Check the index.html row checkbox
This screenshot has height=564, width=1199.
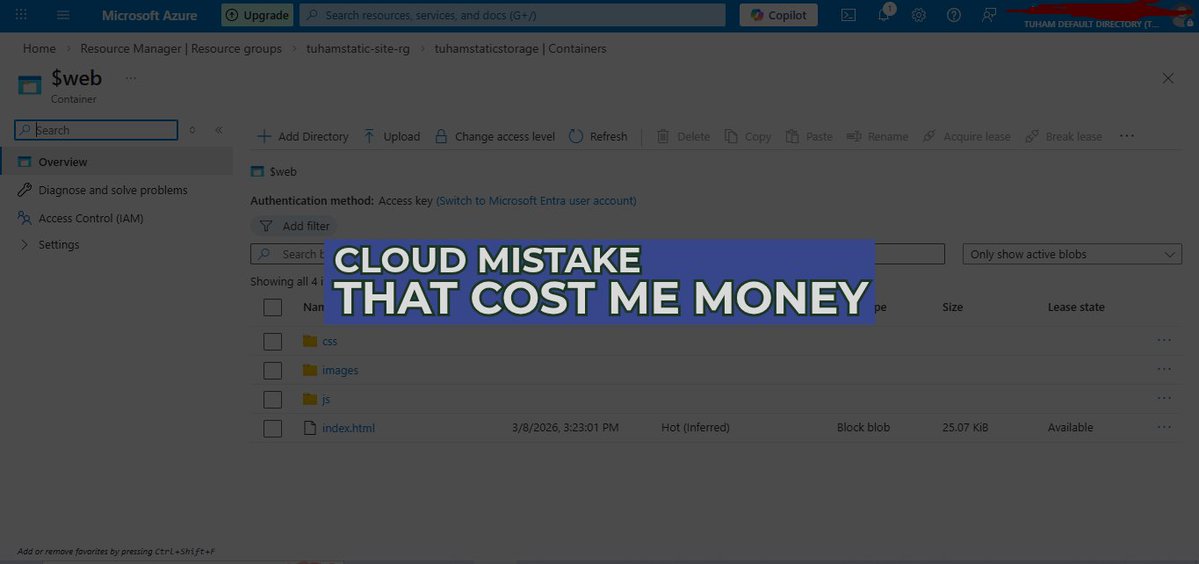272,429
